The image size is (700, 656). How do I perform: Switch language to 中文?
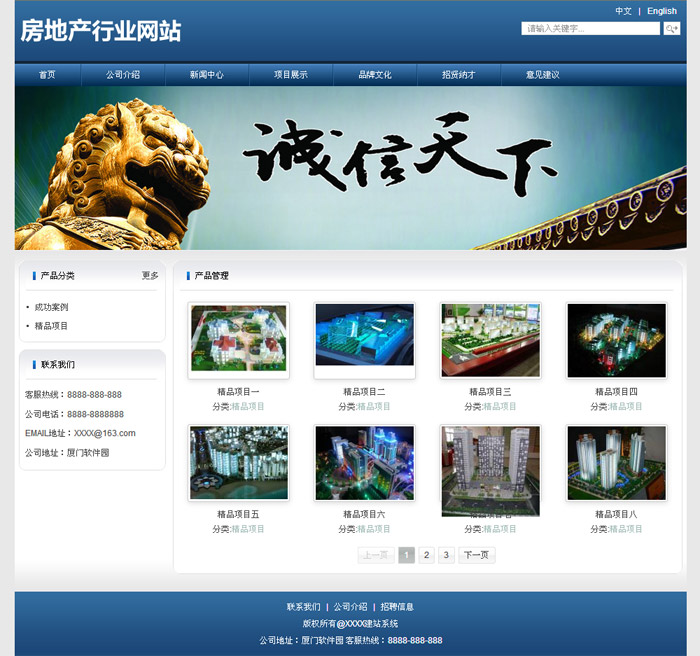(x=623, y=11)
